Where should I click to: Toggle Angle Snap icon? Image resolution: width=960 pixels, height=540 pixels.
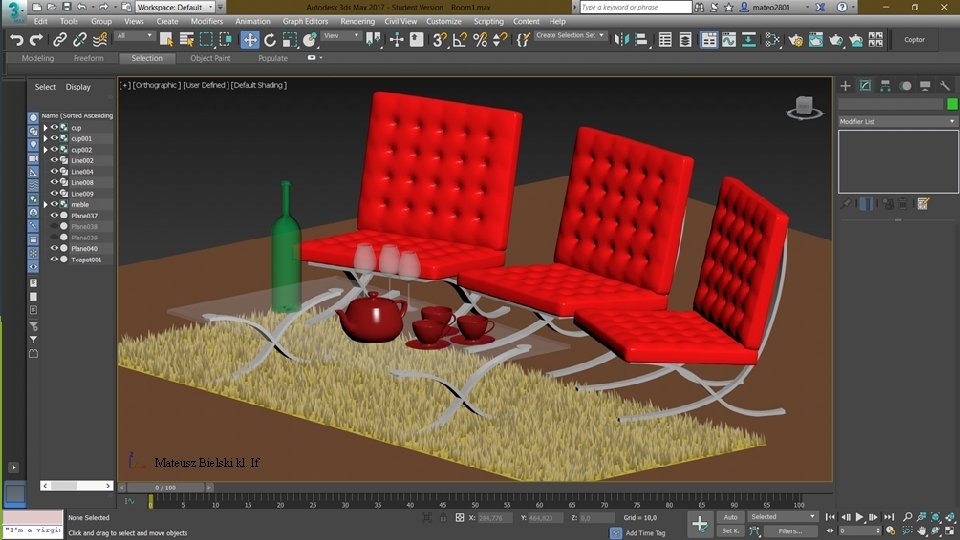[459, 40]
